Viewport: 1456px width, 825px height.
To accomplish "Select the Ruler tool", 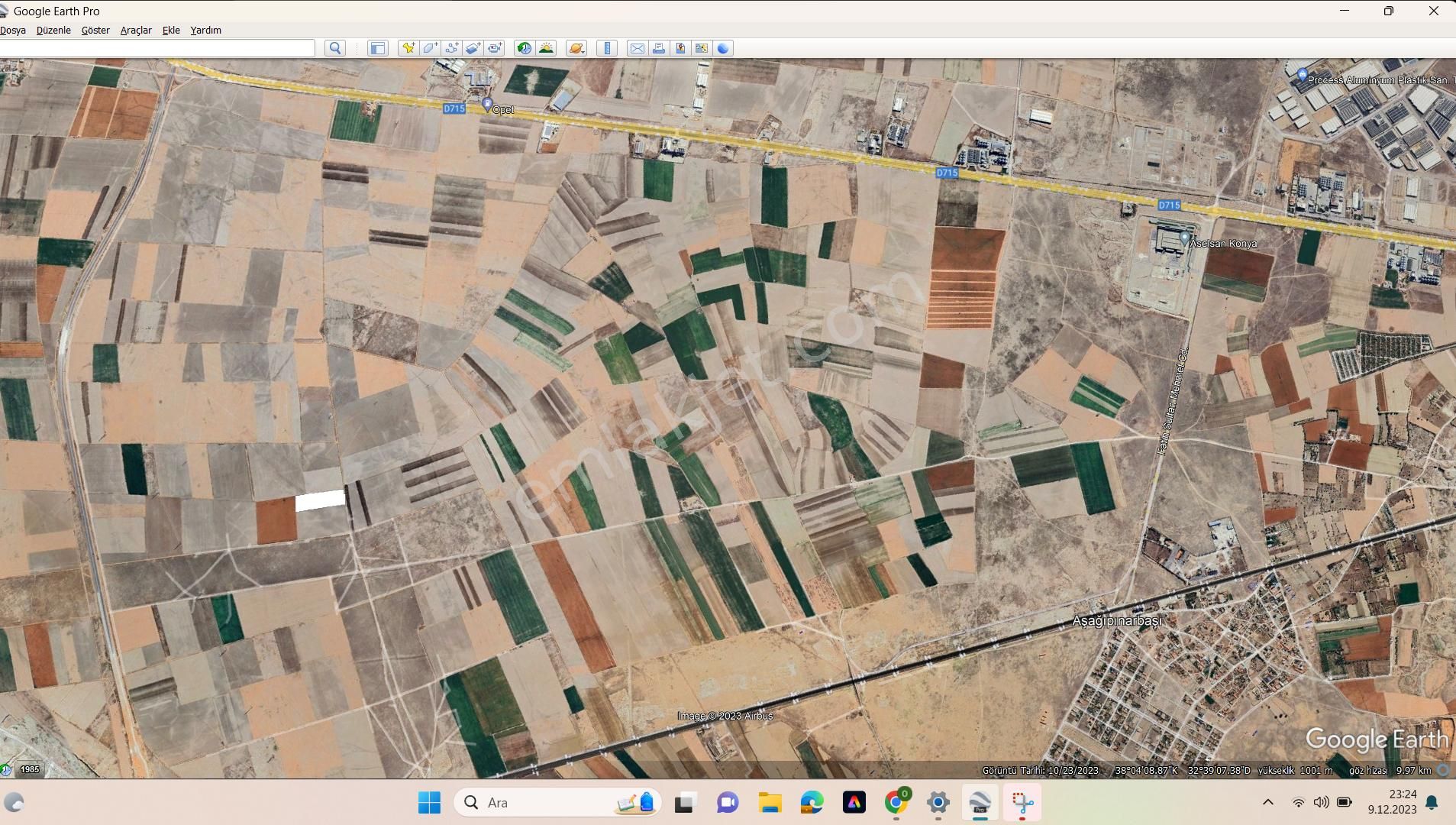I will coord(607,48).
